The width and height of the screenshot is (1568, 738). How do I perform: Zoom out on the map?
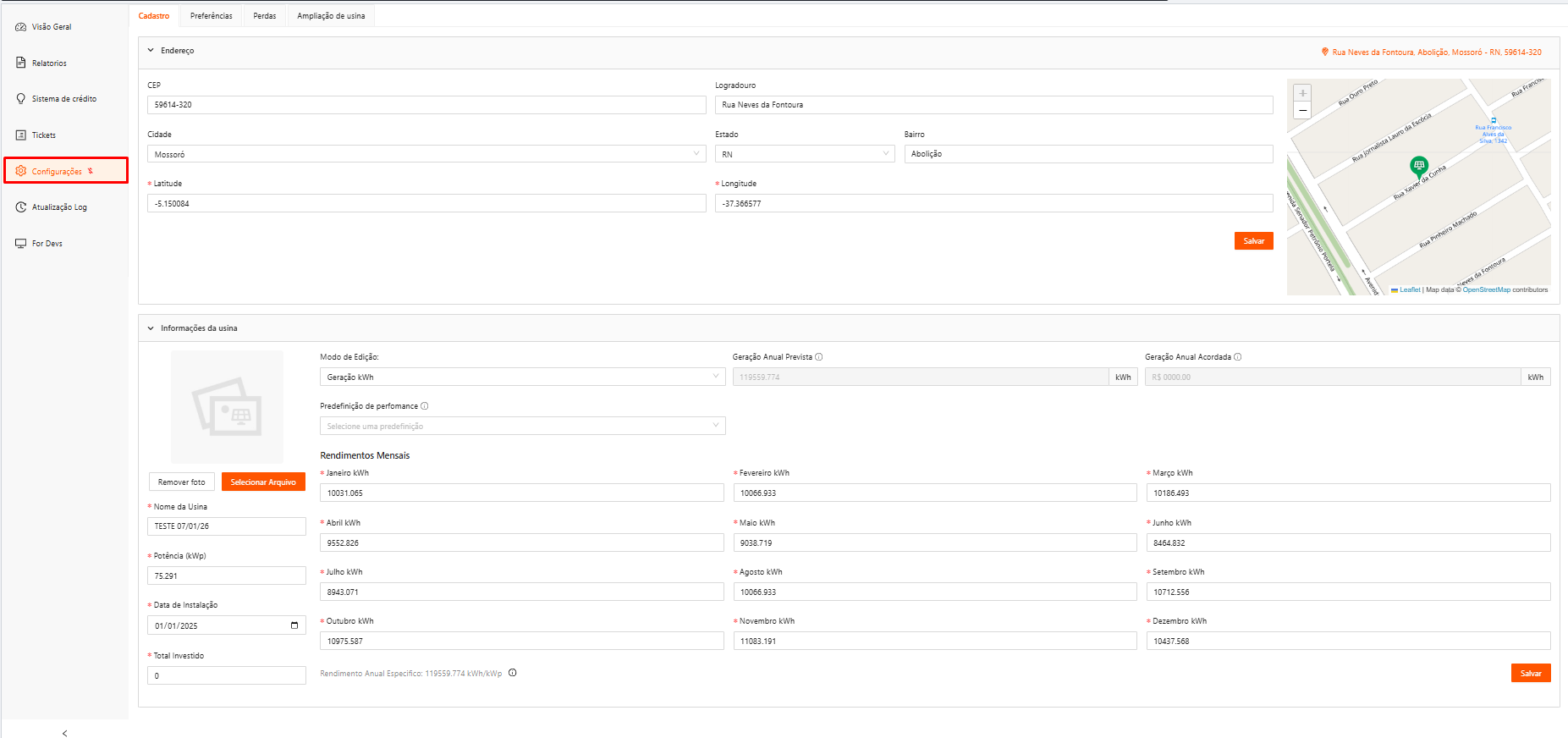click(1303, 110)
